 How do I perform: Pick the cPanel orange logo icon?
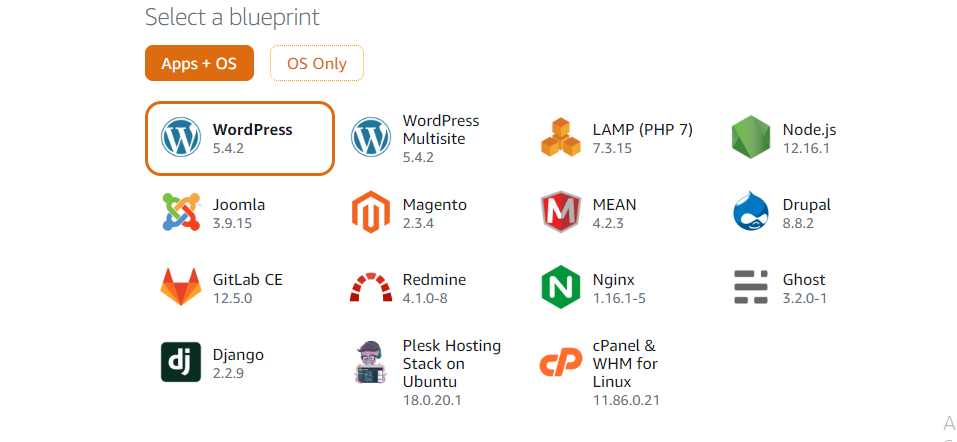560,364
